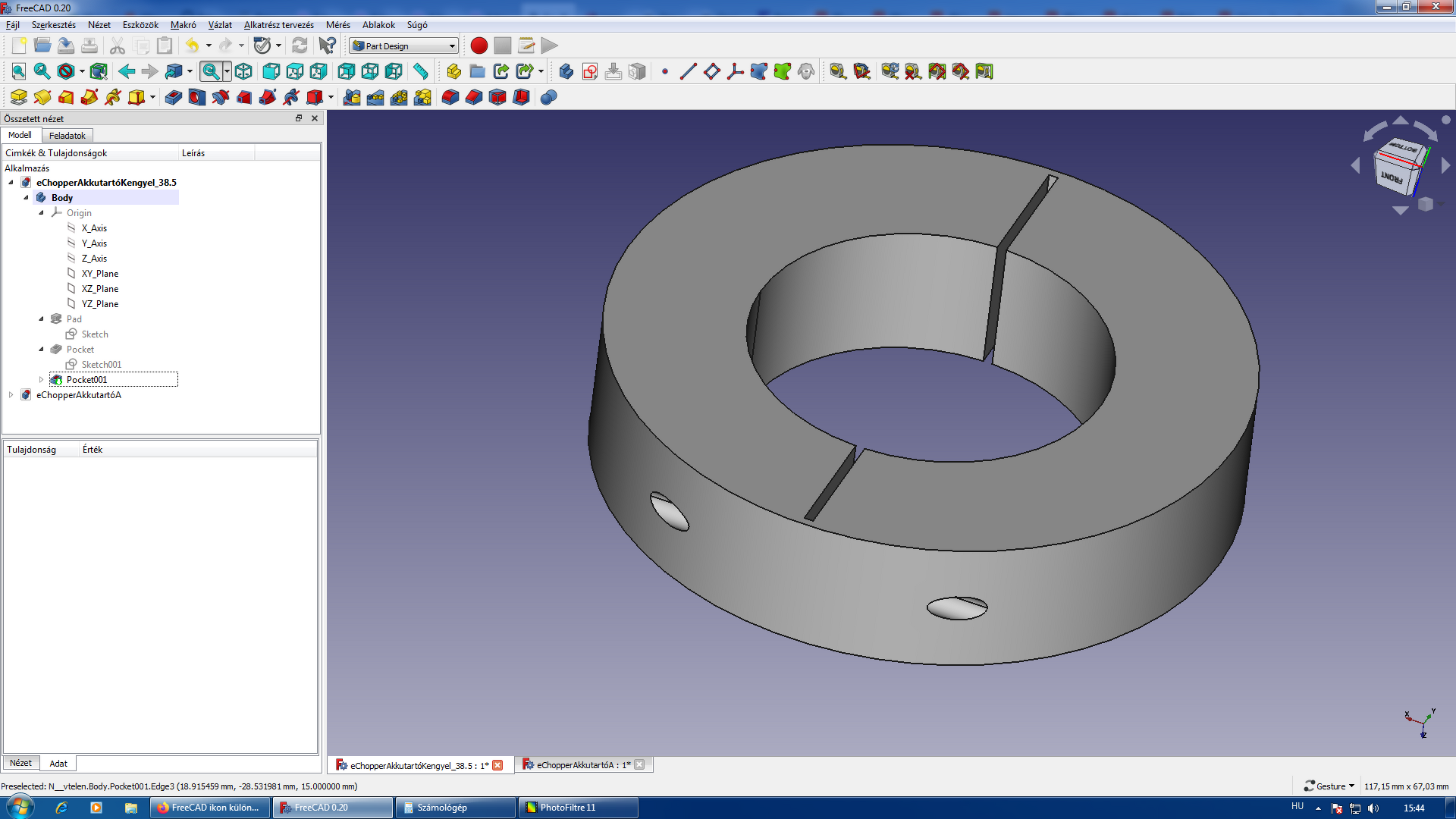Collapse the Body tree node
This screenshot has width=1456, height=819.
coord(26,198)
